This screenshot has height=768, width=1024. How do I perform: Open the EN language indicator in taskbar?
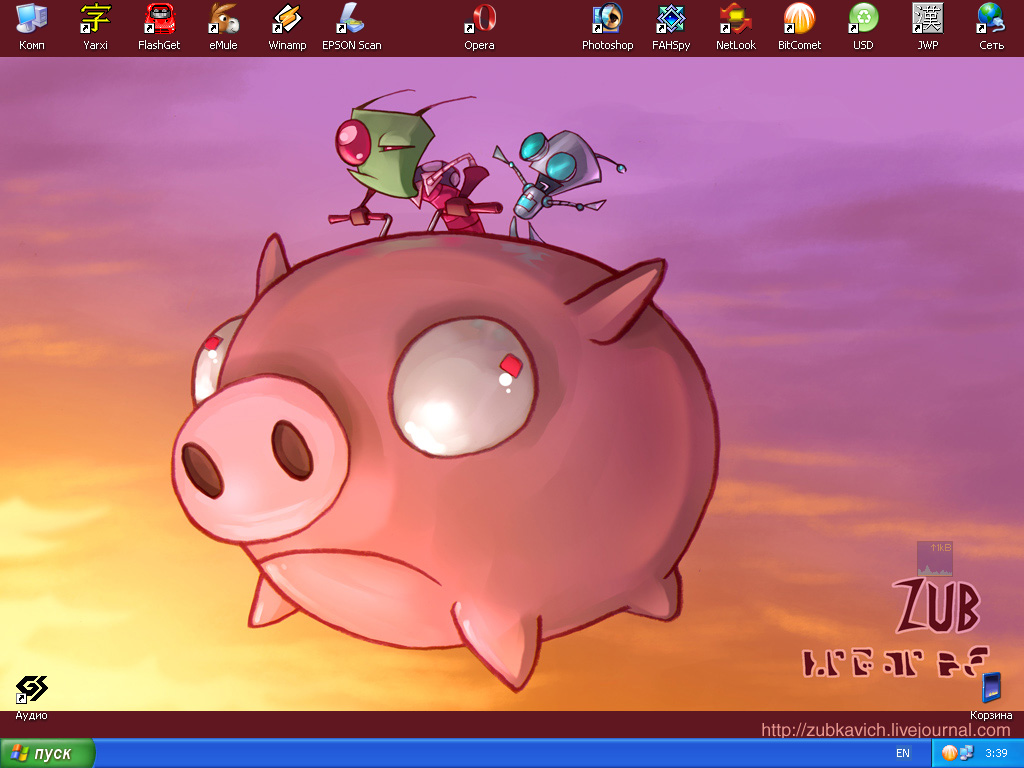(903, 753)
